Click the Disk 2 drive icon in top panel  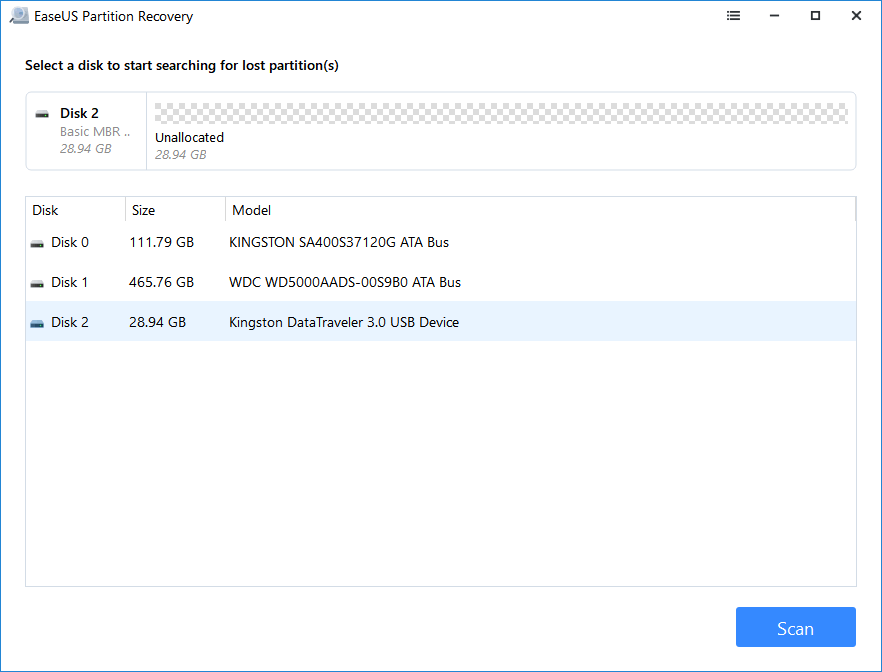point(42,113)
